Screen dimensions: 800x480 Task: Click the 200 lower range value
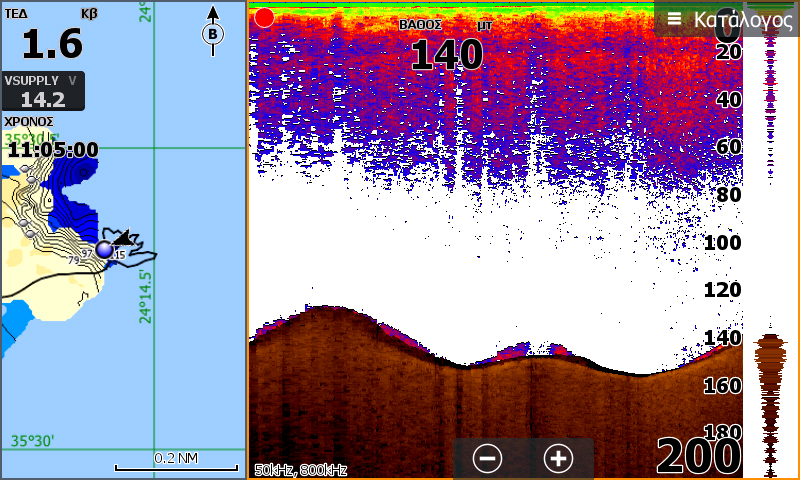click(698, 456)
